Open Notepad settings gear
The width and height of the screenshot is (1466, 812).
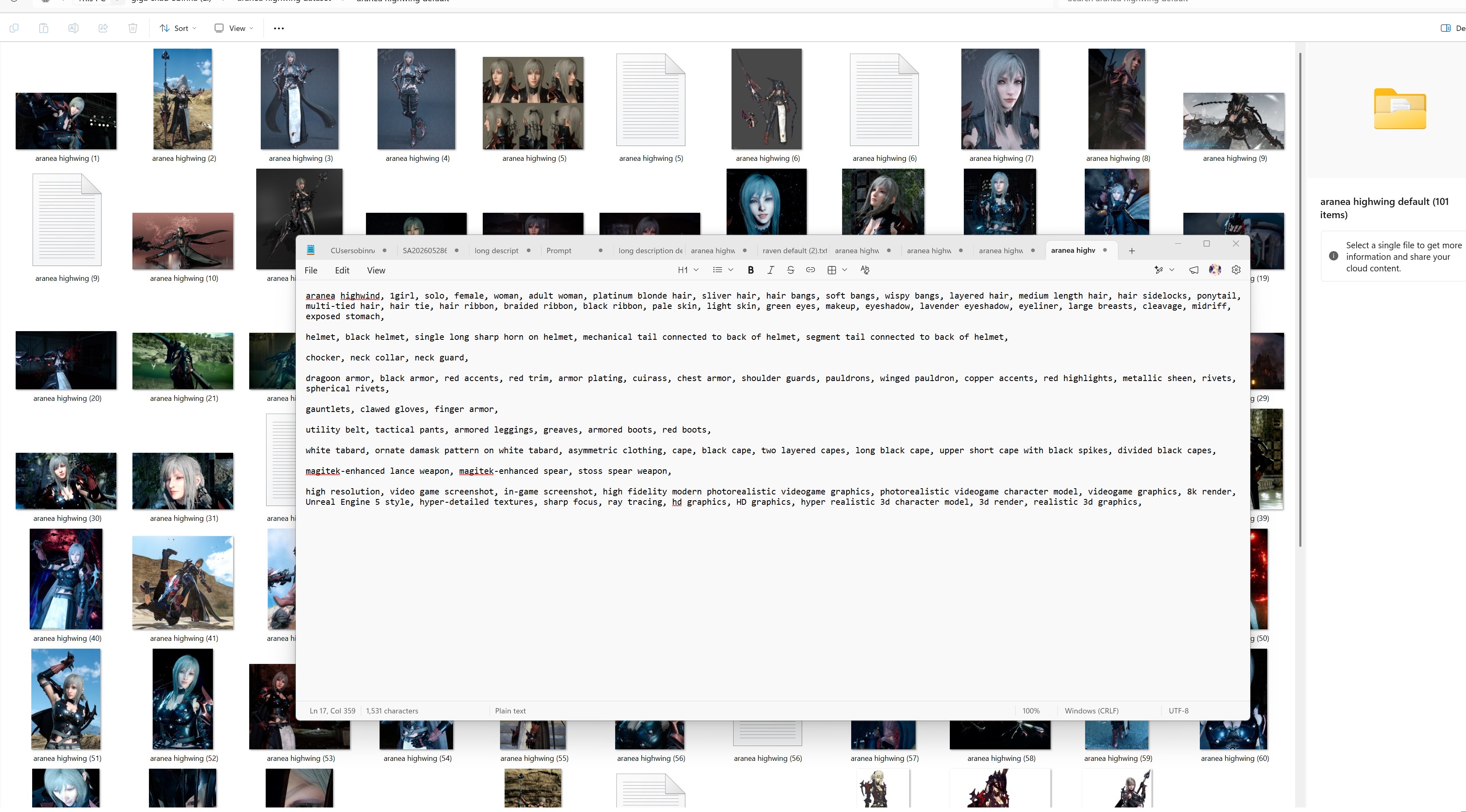click(1236, 270)
